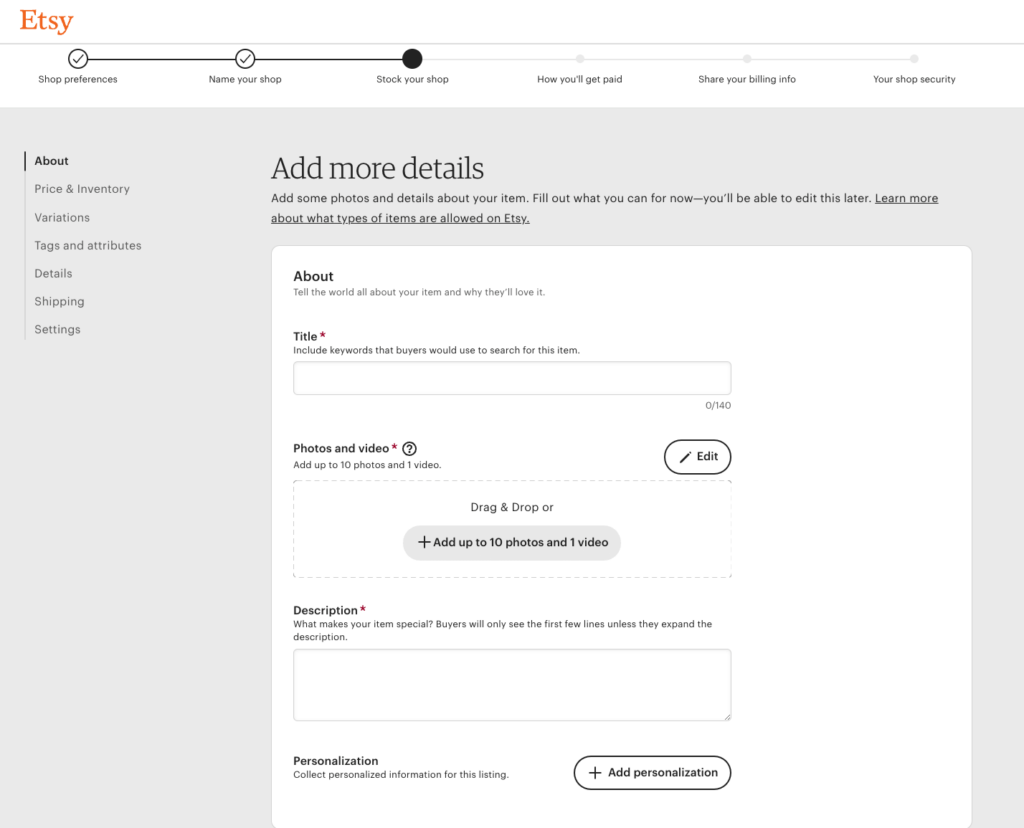
Task: Open the Tags and attributes section
Action: (87, 245)
